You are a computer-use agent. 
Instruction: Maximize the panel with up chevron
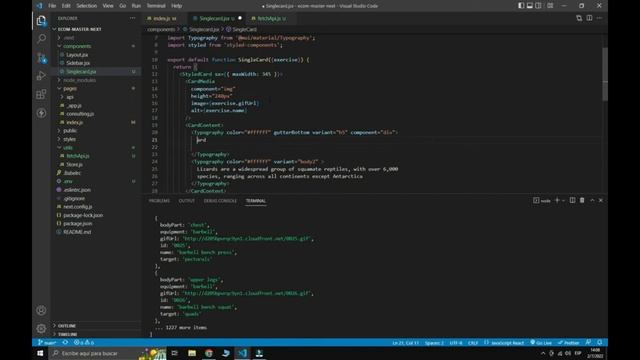click(592, 200)
